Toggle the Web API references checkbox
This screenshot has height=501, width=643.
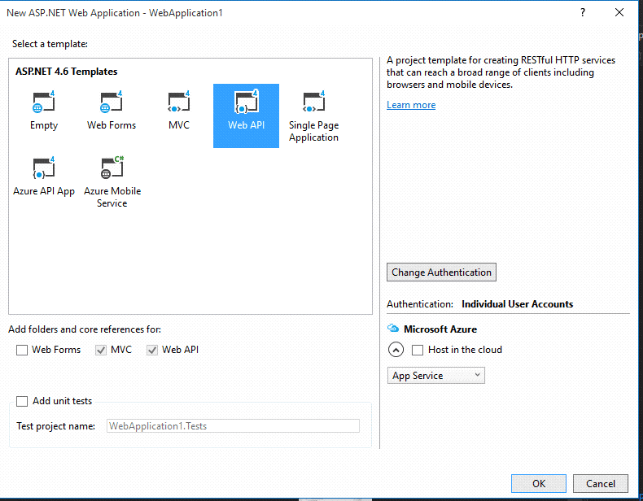(x=152, y=350)
